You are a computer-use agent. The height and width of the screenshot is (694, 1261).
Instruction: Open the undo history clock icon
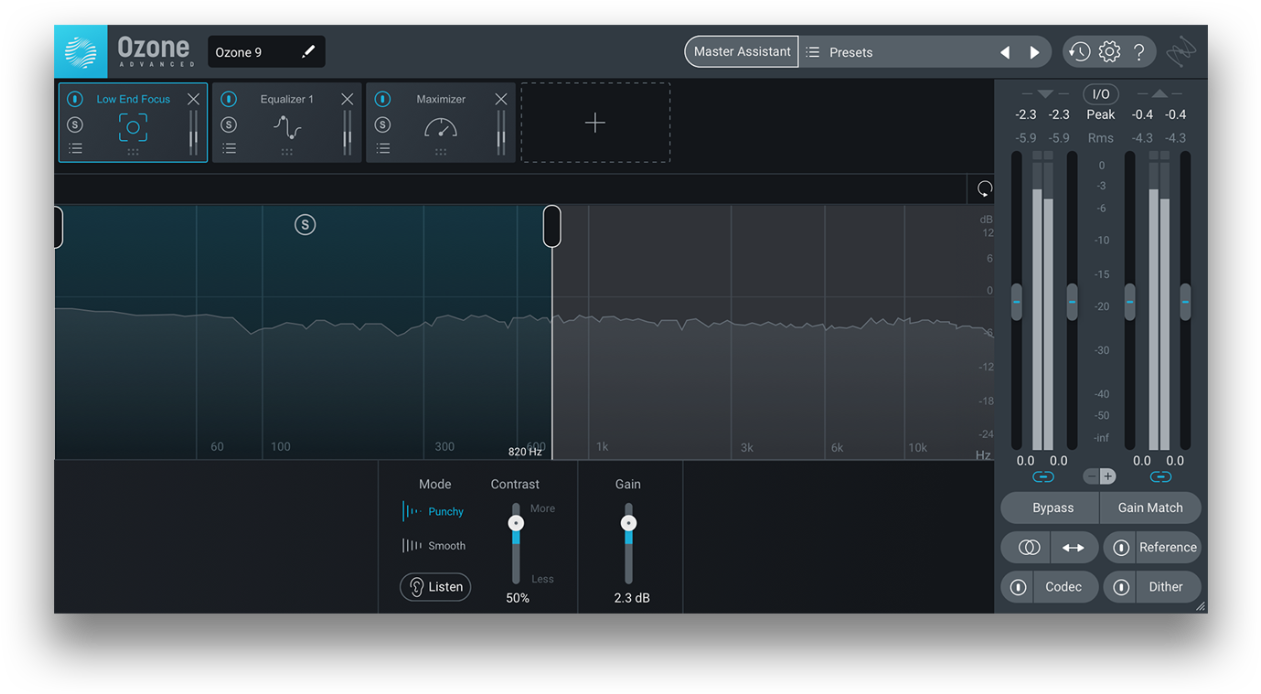coord(1078,52)
